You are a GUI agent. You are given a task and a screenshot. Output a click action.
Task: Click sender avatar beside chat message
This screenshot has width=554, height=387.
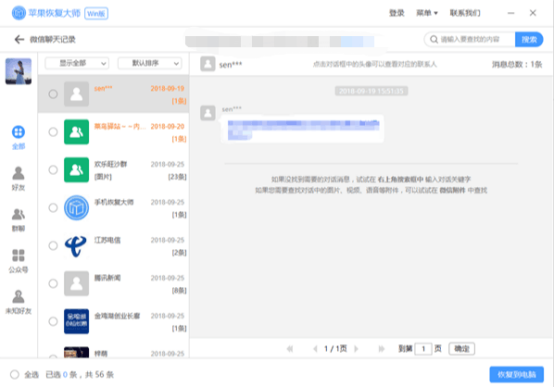tap(208, 113)
